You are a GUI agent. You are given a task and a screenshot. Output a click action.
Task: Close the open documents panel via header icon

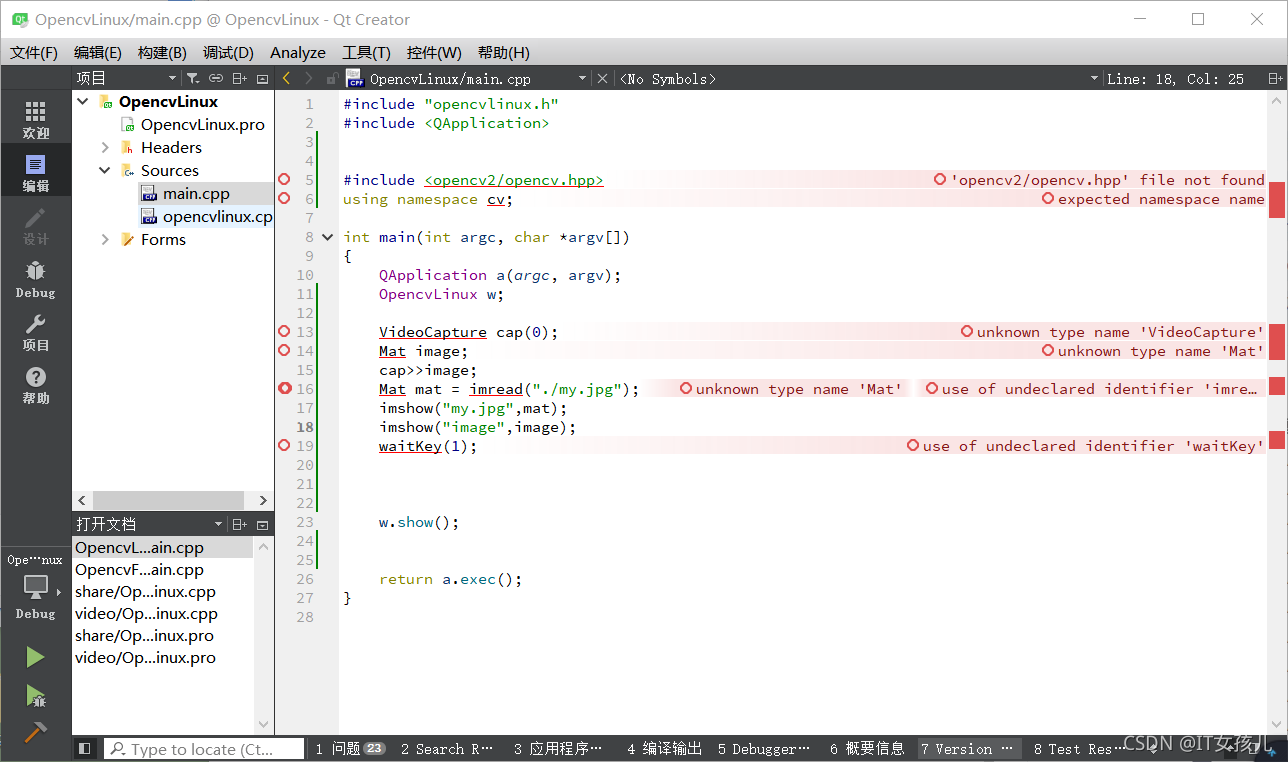tap(262, 524)
